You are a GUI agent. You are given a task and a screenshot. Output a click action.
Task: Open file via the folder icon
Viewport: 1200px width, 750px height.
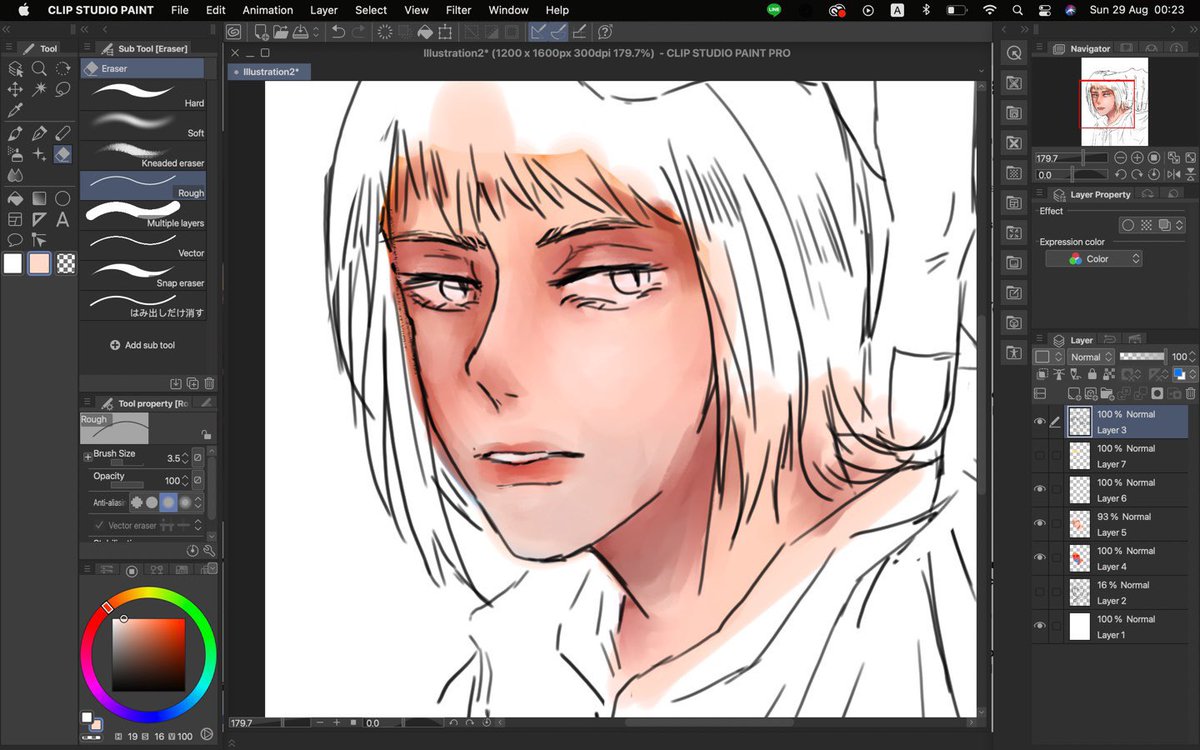[282, 32]
